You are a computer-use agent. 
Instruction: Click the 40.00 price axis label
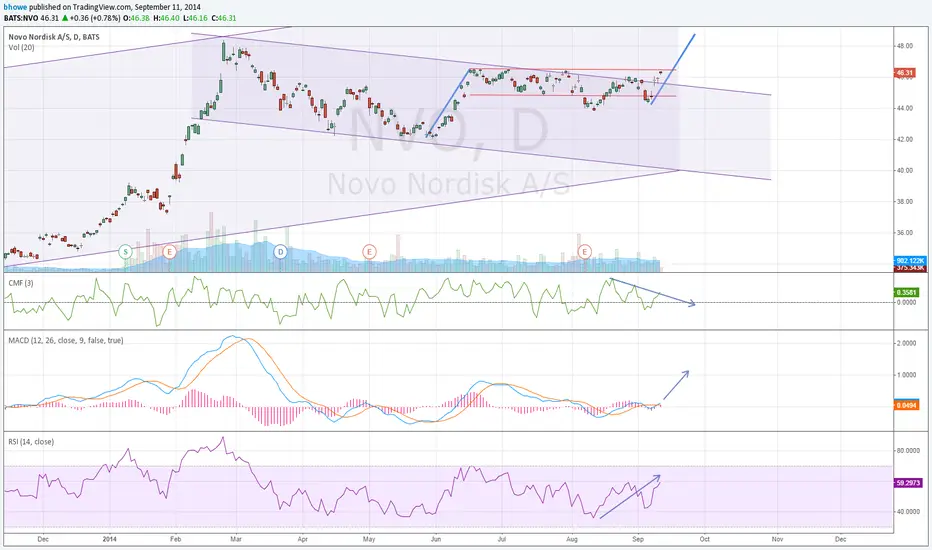[x=905, y=171]
